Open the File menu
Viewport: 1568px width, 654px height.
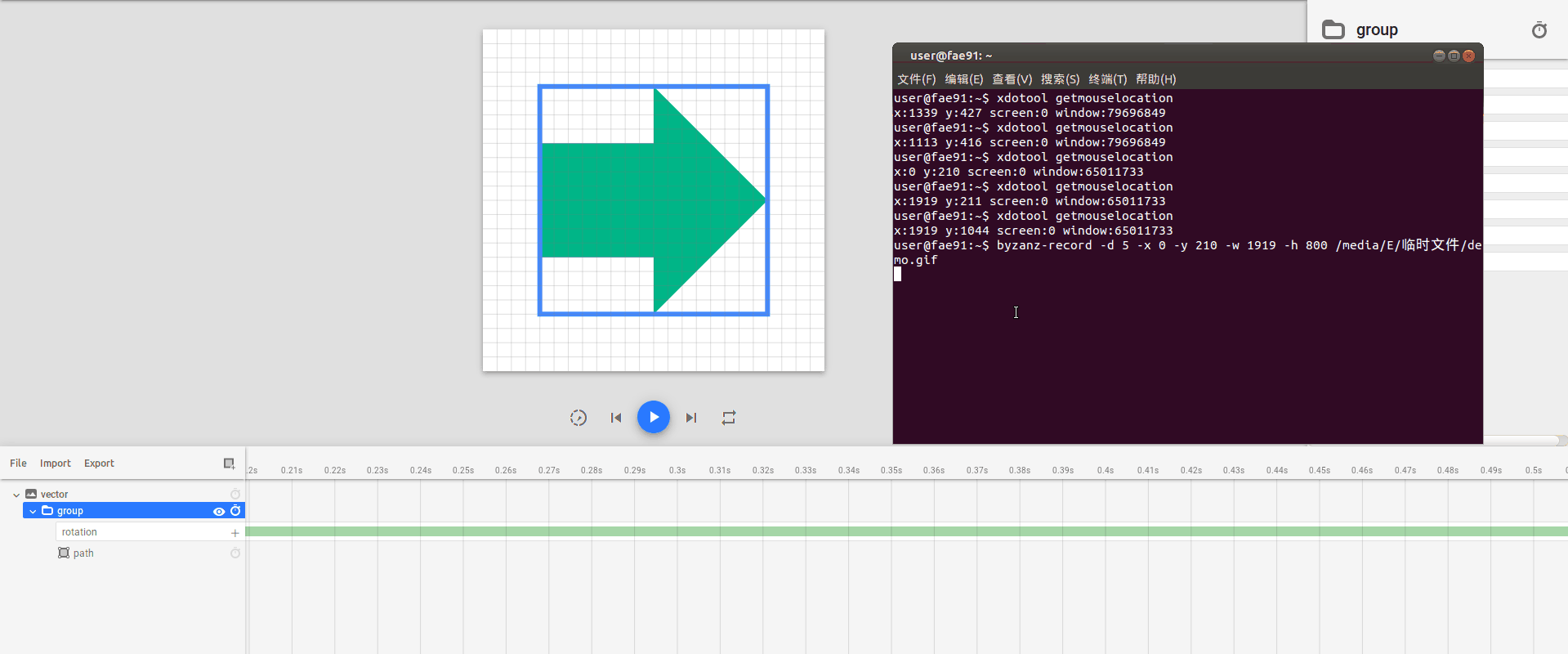coord(18,464)
